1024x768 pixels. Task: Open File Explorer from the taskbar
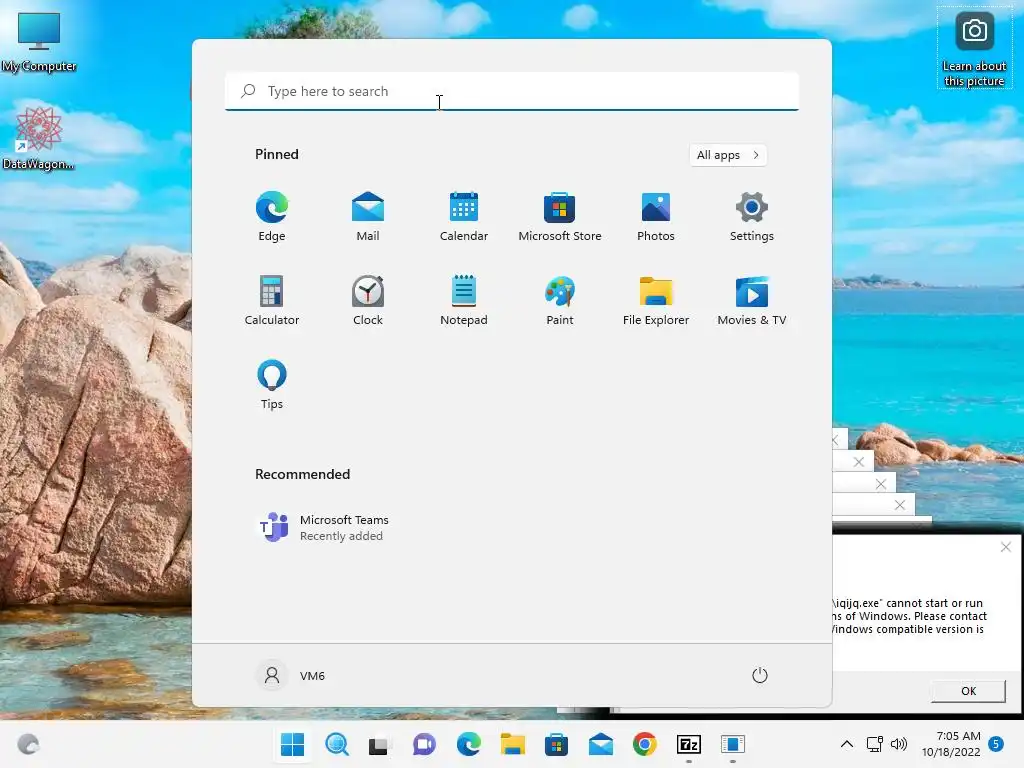[x=513, y=744]
